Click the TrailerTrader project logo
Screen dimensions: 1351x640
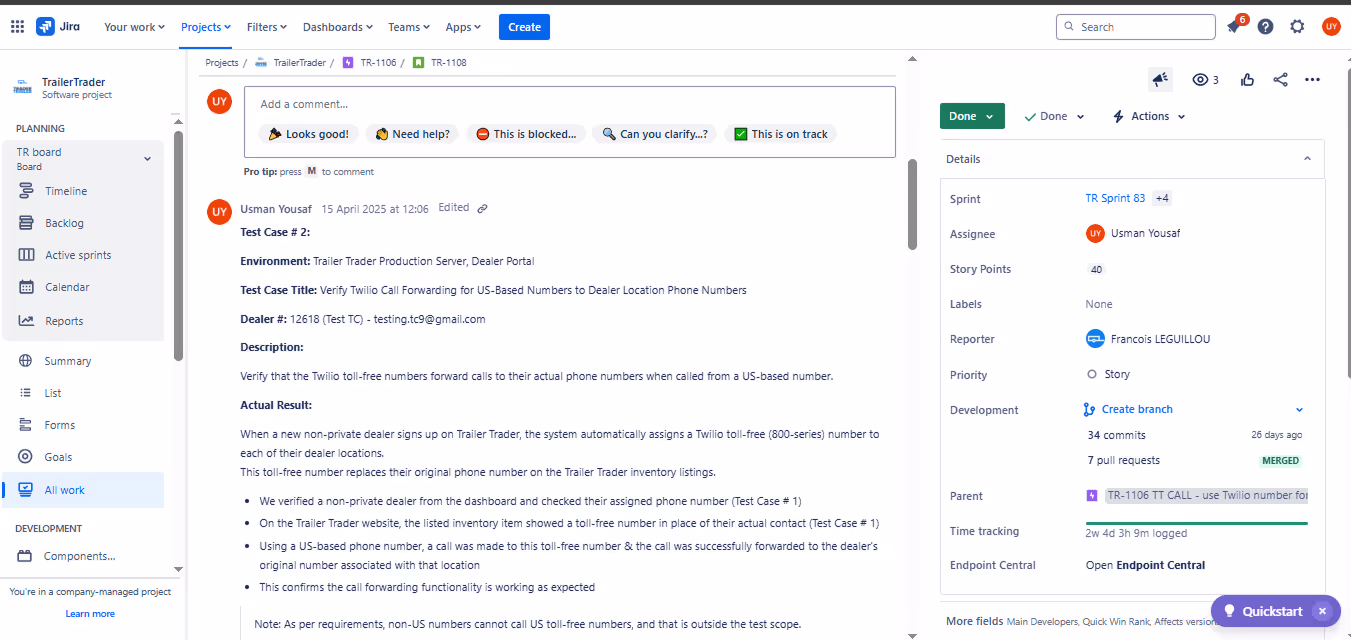click(x=22, y=88)
